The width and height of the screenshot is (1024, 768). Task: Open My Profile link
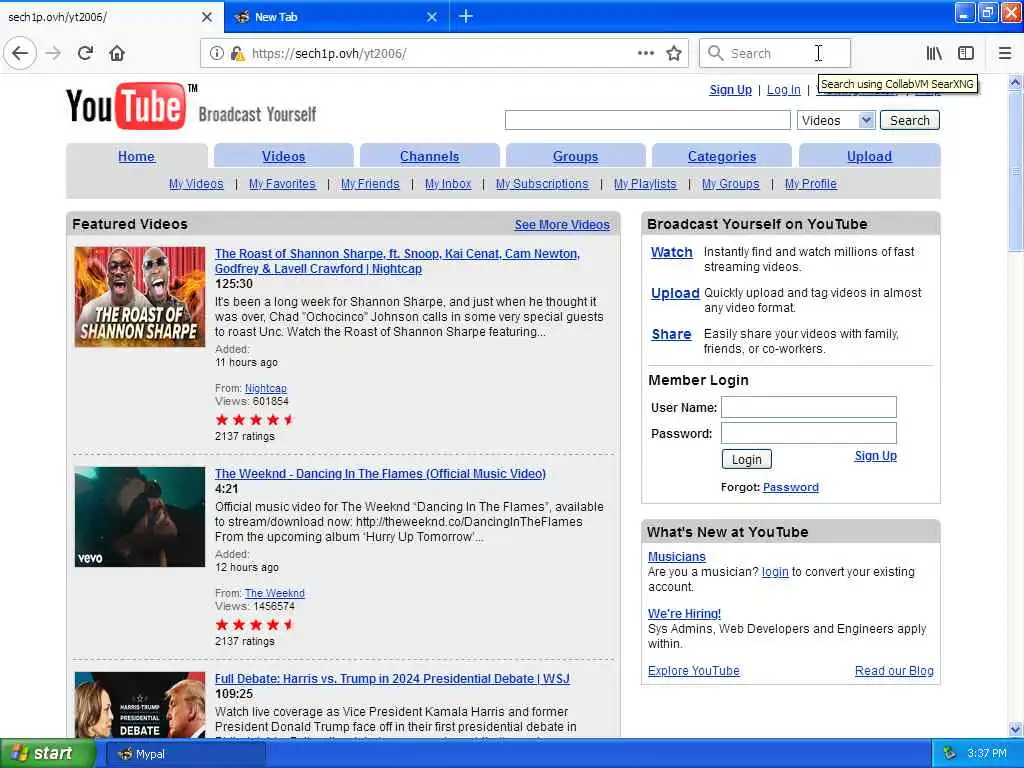pos(810,184)
